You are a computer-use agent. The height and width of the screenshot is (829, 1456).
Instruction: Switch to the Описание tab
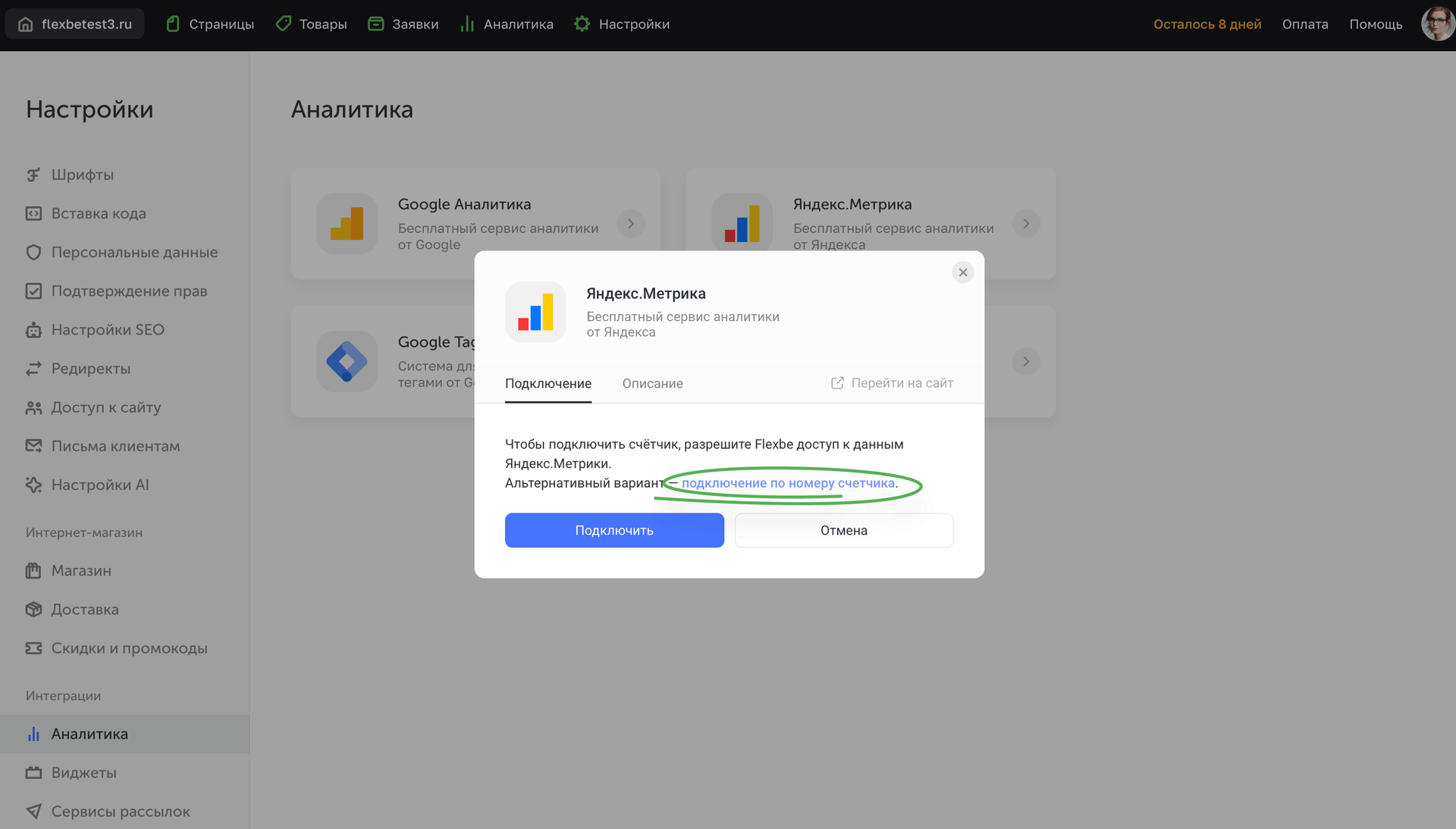(652, 384)
